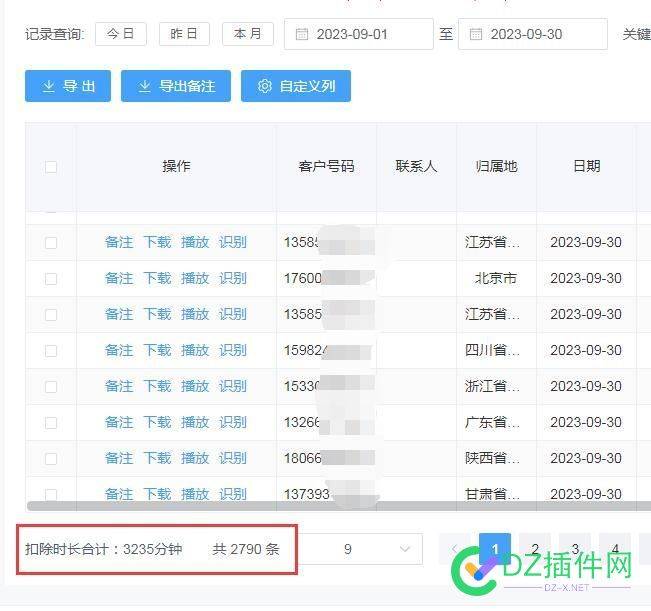Open the end date field 2023-09-30
The image size is (651, 611).
[533, 34]
